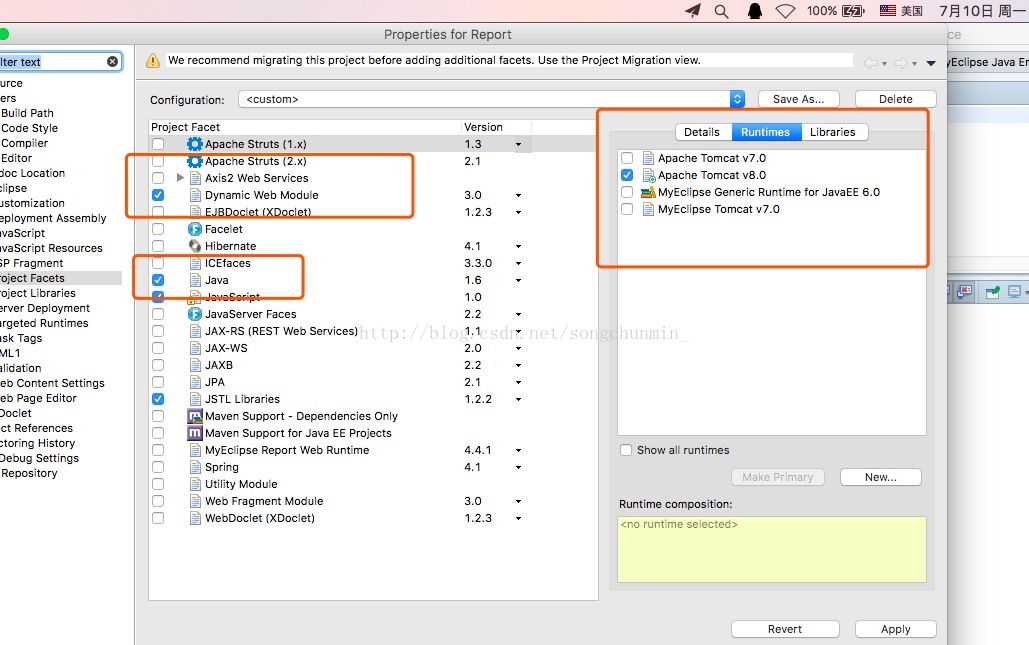The width and height of the screenshot is (1029, 645).
Task: Click the Wi-Fi status icon
Action: [x=785, y=11]
